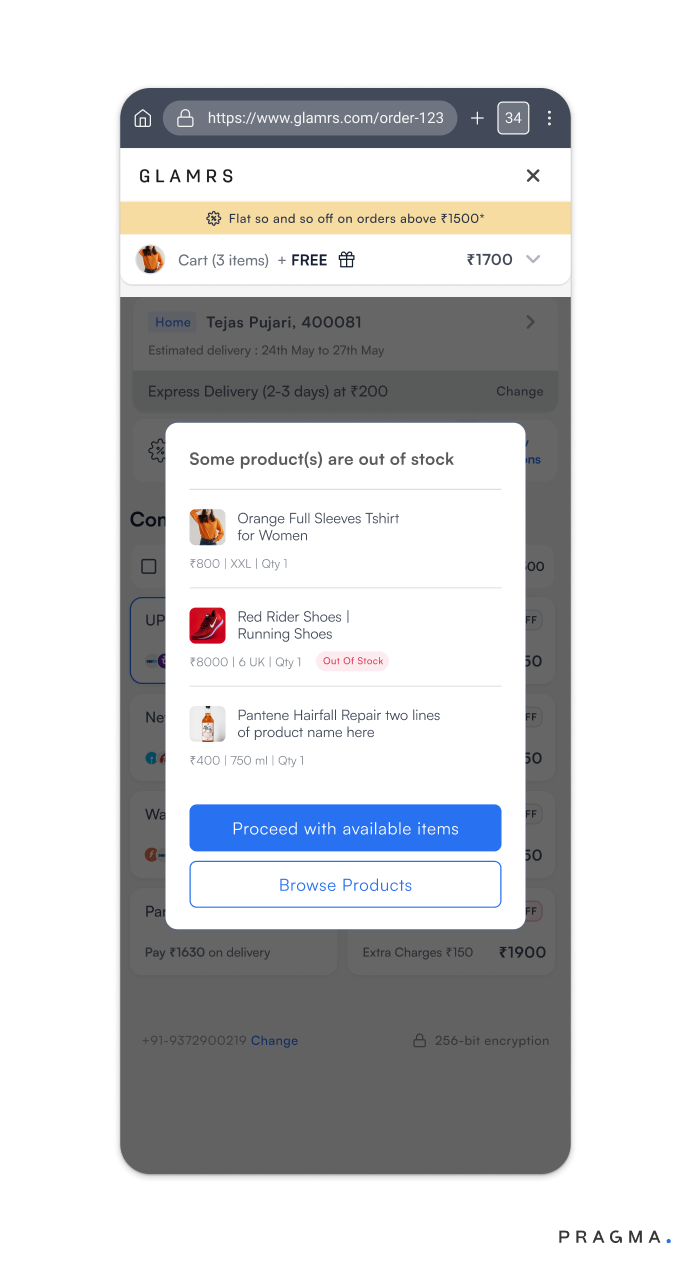Open the tab switcher showing 34
This screenshot has width=691, height=1262.
[x=513, y=118]
